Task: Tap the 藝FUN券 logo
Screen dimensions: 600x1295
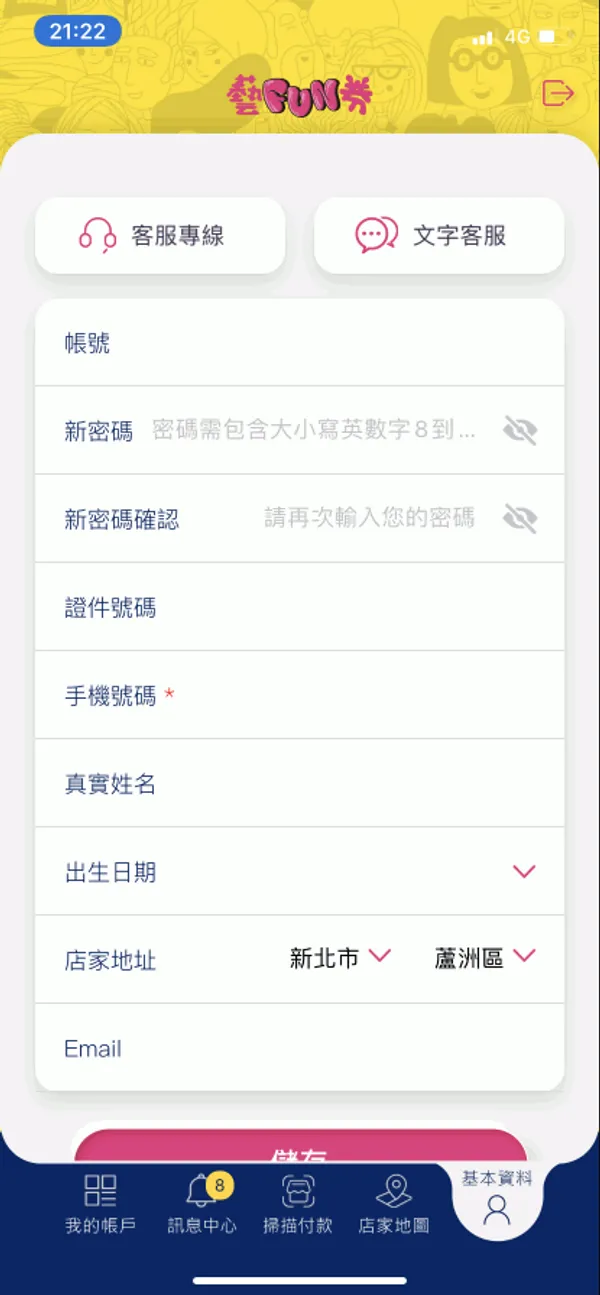Action: click(x=299, y=95)
